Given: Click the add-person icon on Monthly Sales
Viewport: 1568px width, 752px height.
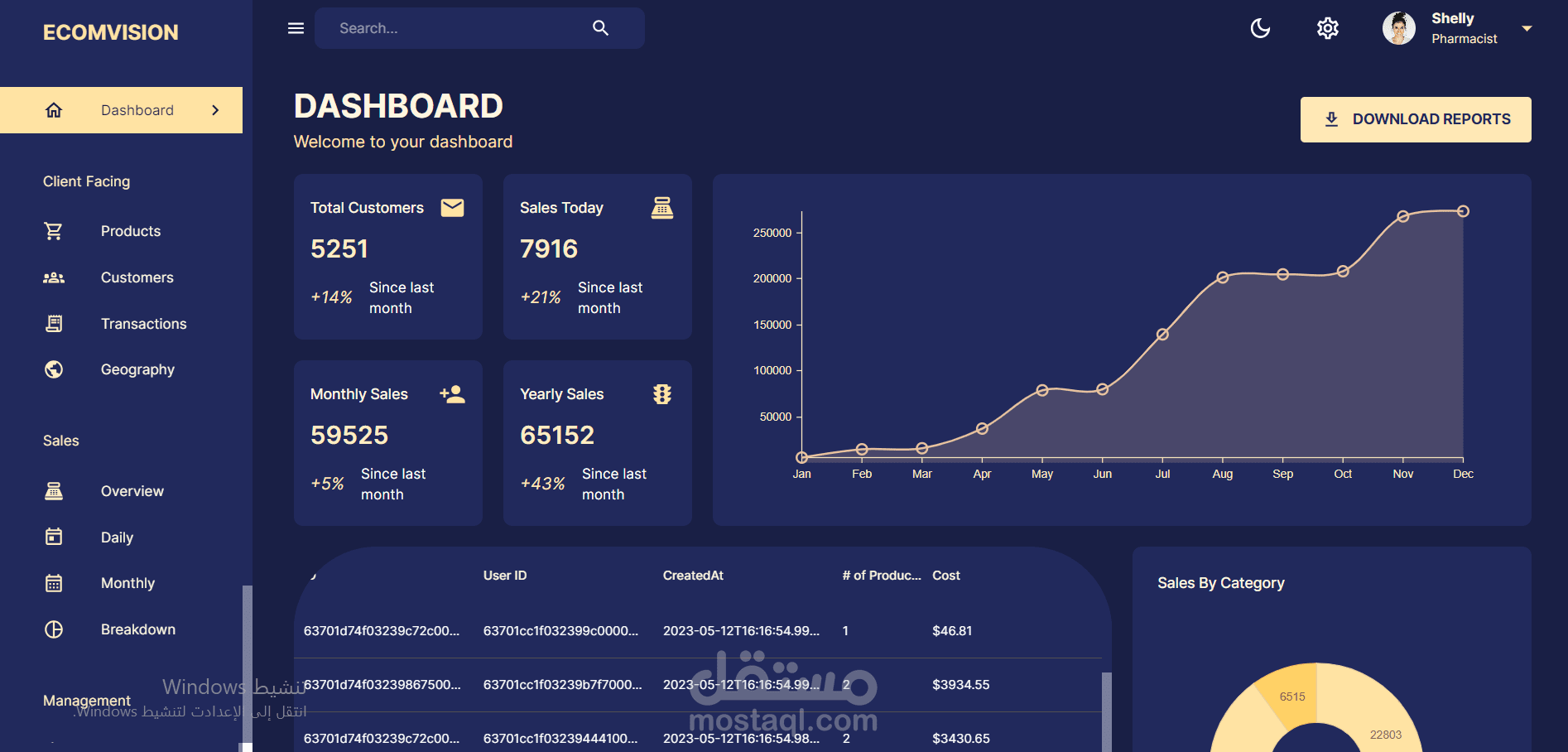Looking at the screenshot, I should tap(453, 394).
